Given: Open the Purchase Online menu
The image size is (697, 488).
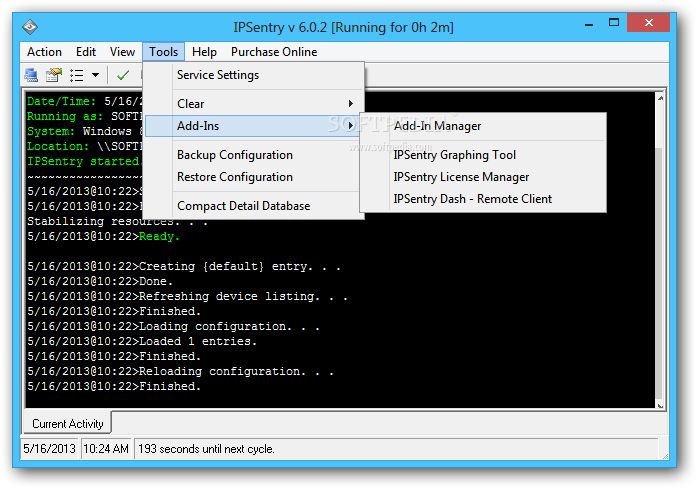Looking at the screenshot, I should point(274,52).
